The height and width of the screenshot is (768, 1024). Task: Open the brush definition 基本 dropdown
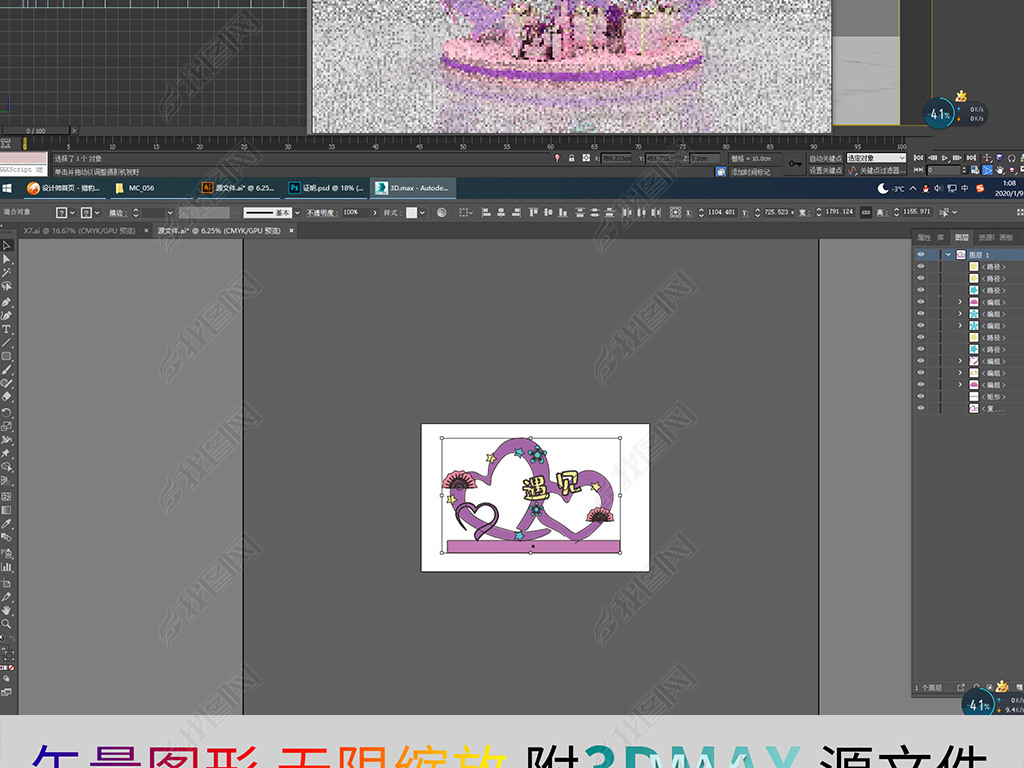(297, 213)
